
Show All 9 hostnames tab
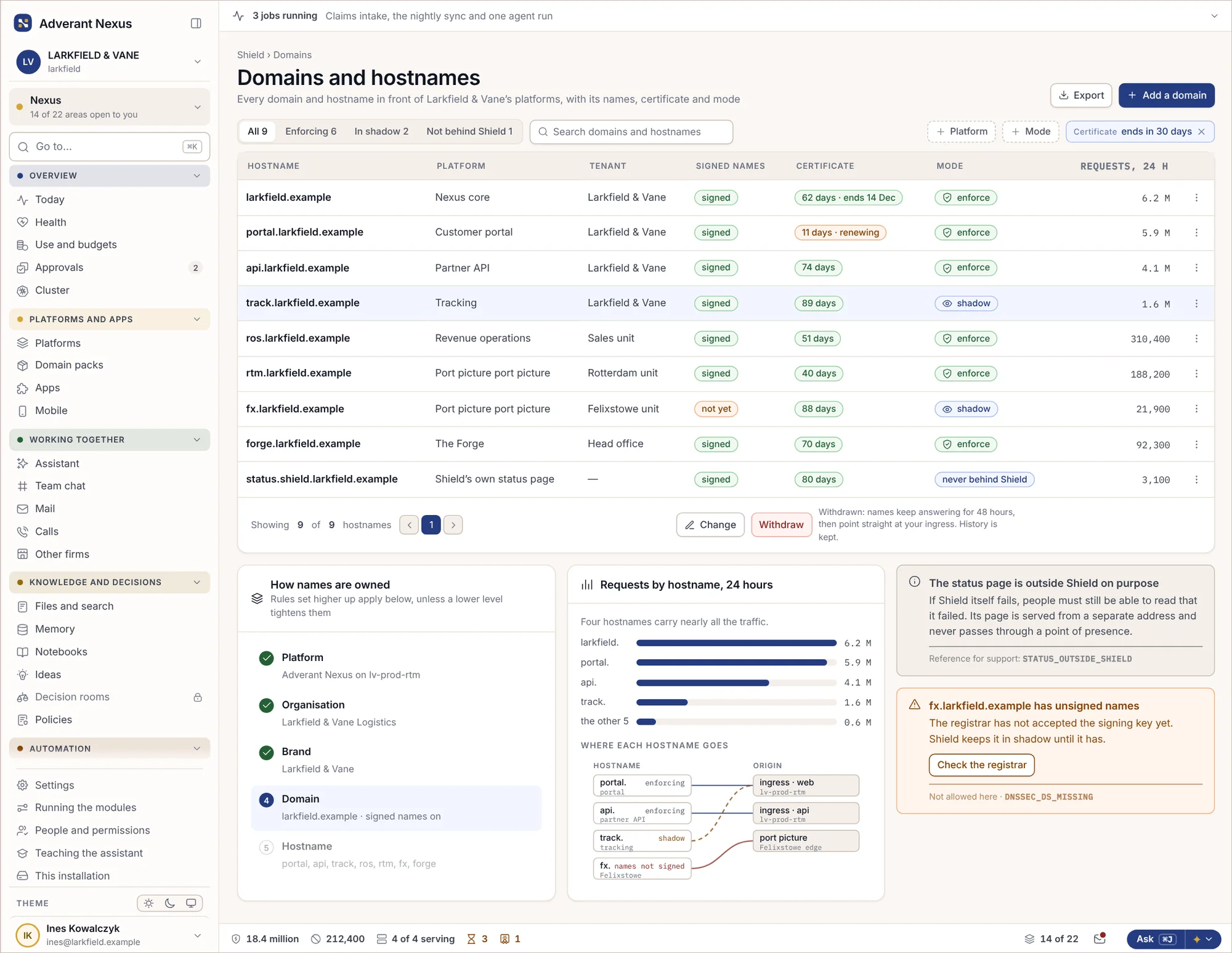(257, 132)
